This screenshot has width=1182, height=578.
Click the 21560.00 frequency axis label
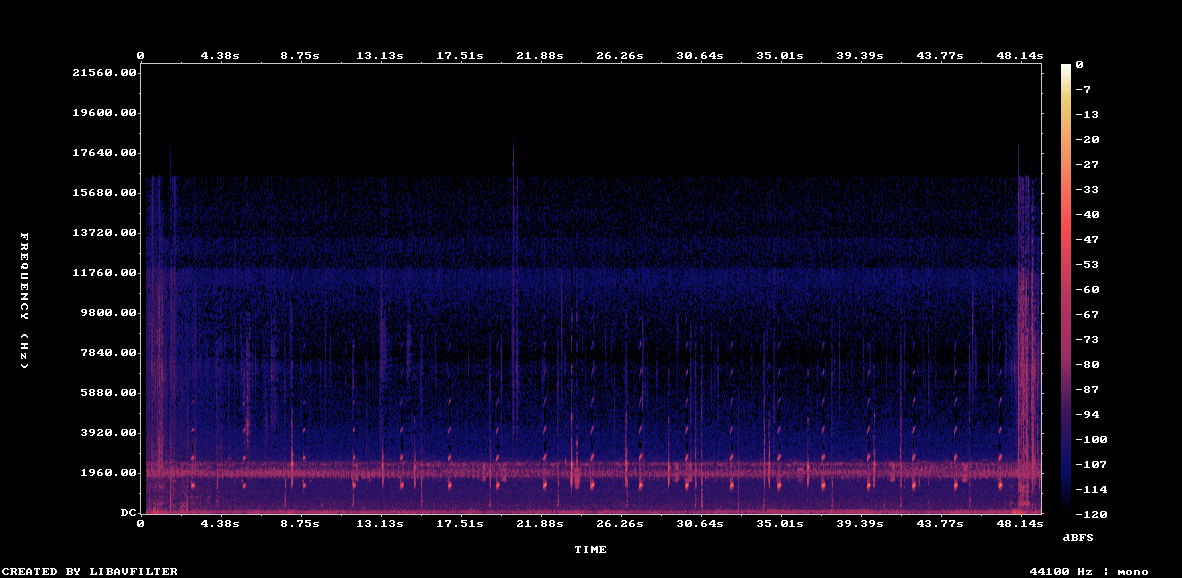(103, 72)
